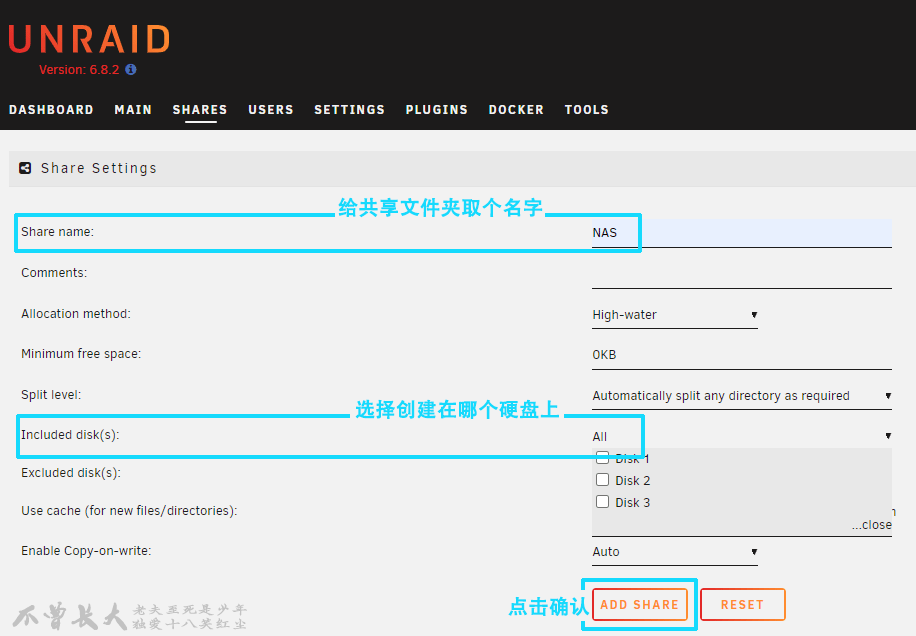
Task: Click the Share name input field
Action: coord(742,233)
